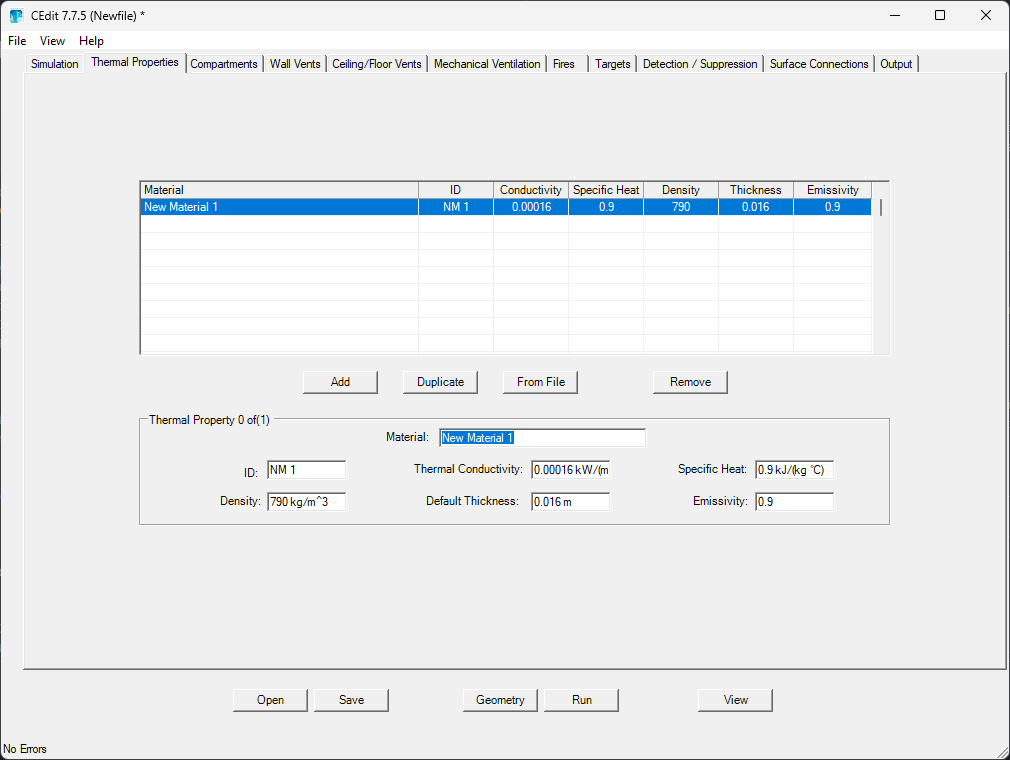Click the Material name input field
The width and height of the screenshot is (1010, 760).
(542, 438)
